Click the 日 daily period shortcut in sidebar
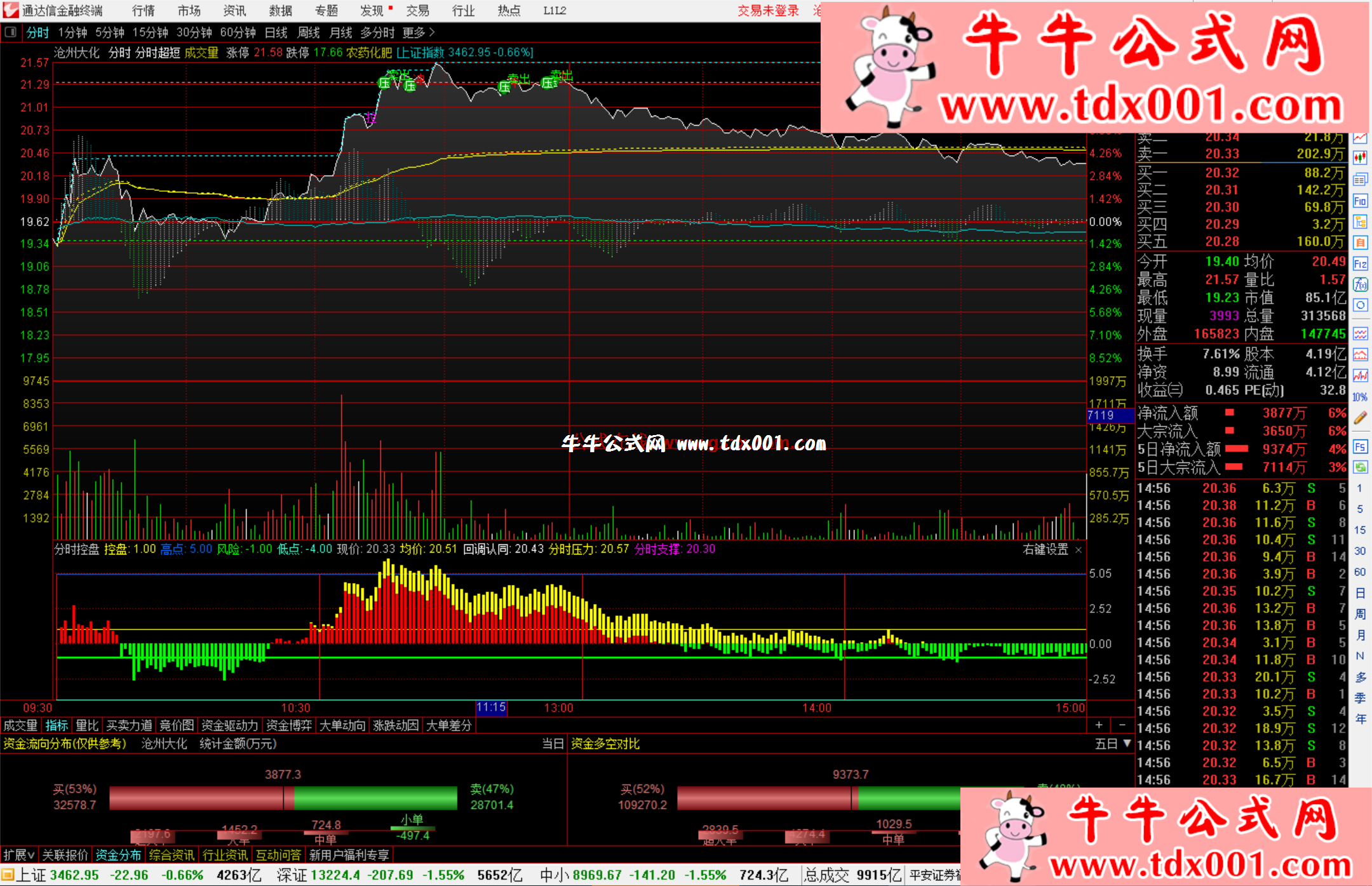Viewport: 1372px width, 886px height. pos(1360,593)
